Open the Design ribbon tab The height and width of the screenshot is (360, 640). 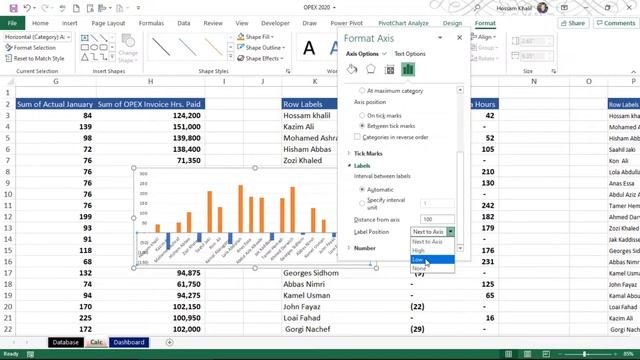(x=452, y=23)
